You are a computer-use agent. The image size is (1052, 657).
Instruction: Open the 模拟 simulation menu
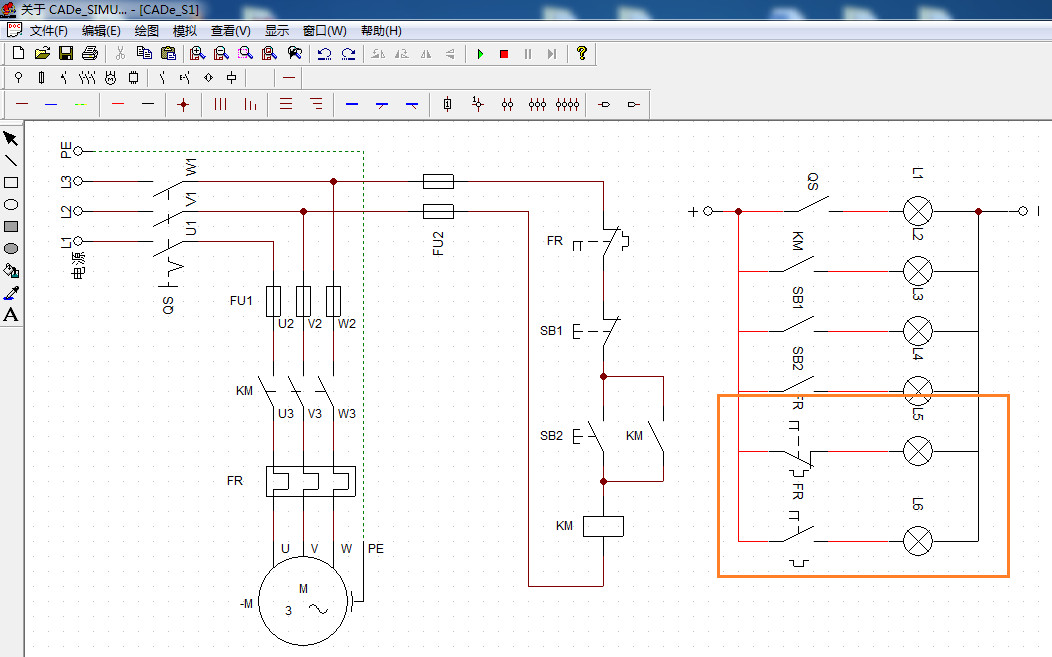point(184,30)
